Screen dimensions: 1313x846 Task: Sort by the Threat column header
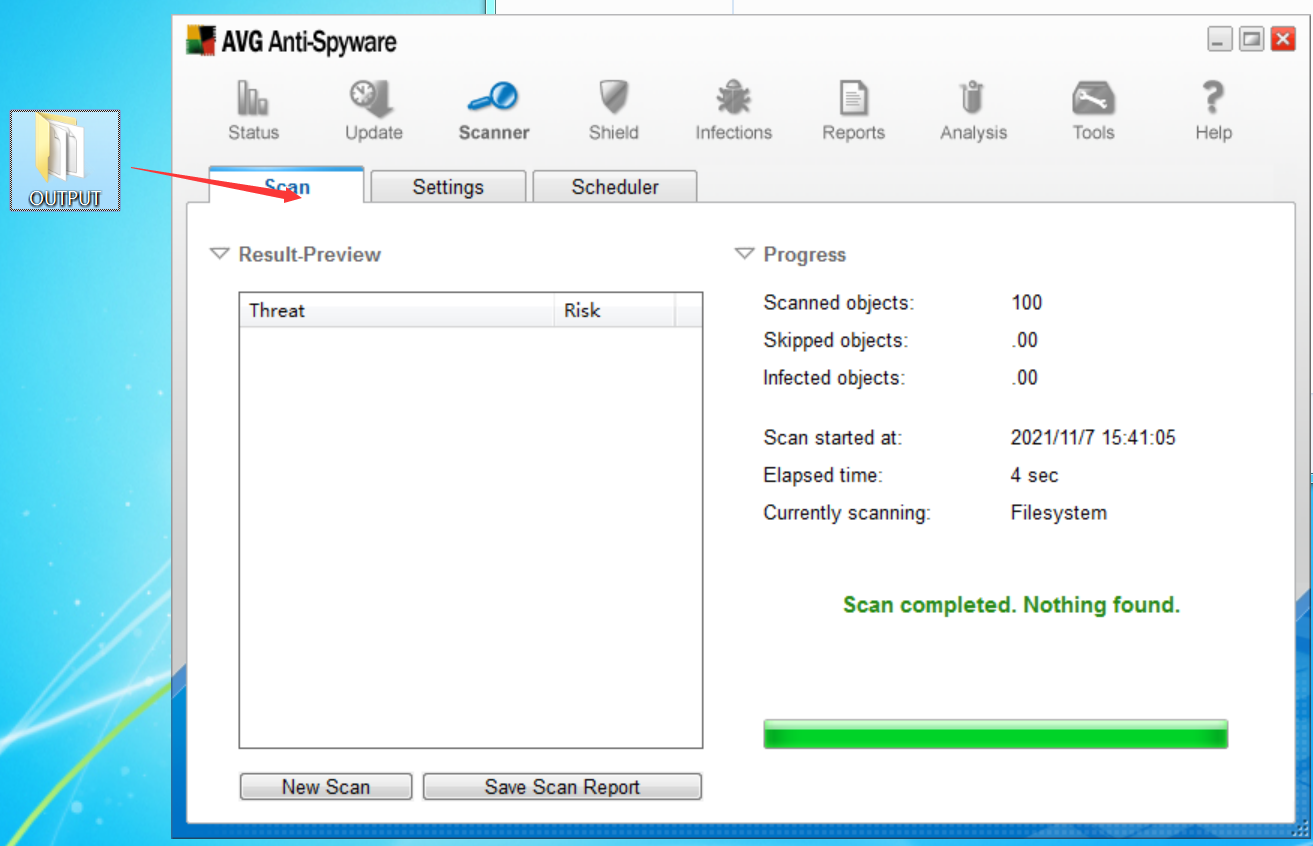tap(397, 310)
